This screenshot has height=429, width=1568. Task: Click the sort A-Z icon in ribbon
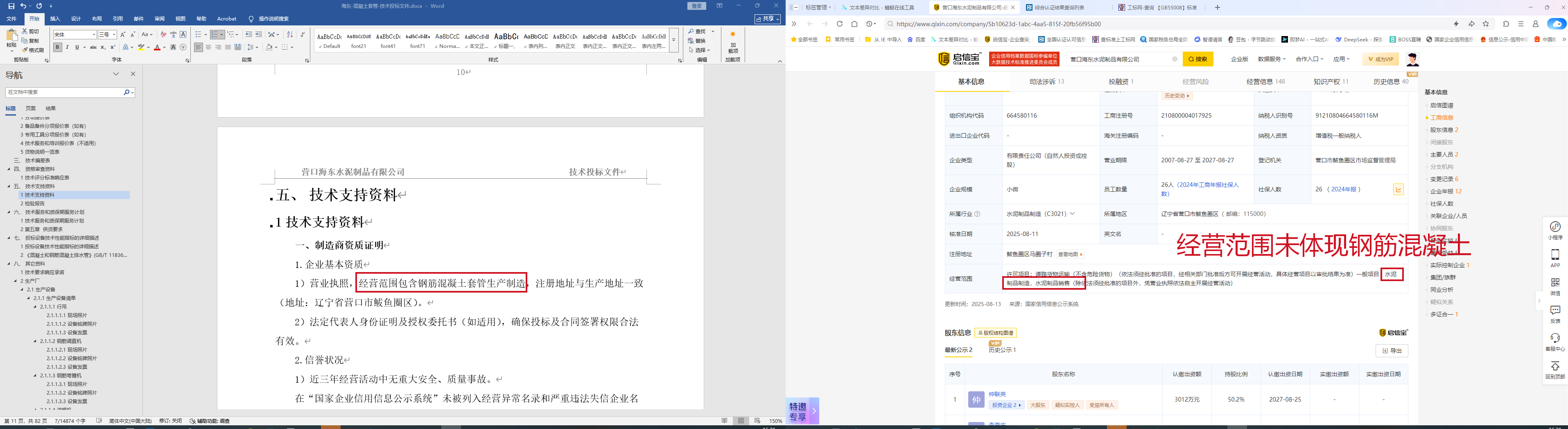290,35
